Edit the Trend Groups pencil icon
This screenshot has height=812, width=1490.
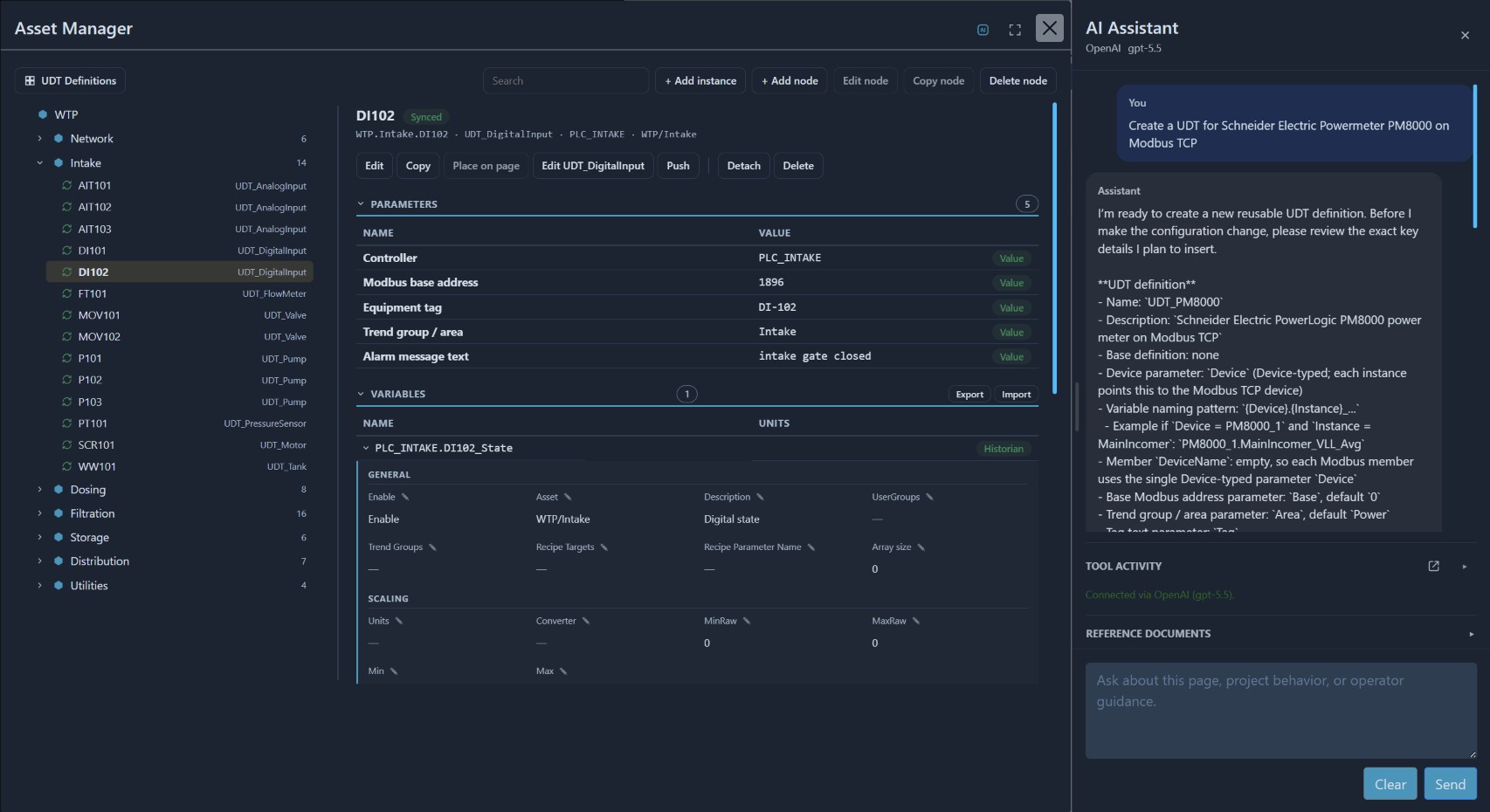432,547
